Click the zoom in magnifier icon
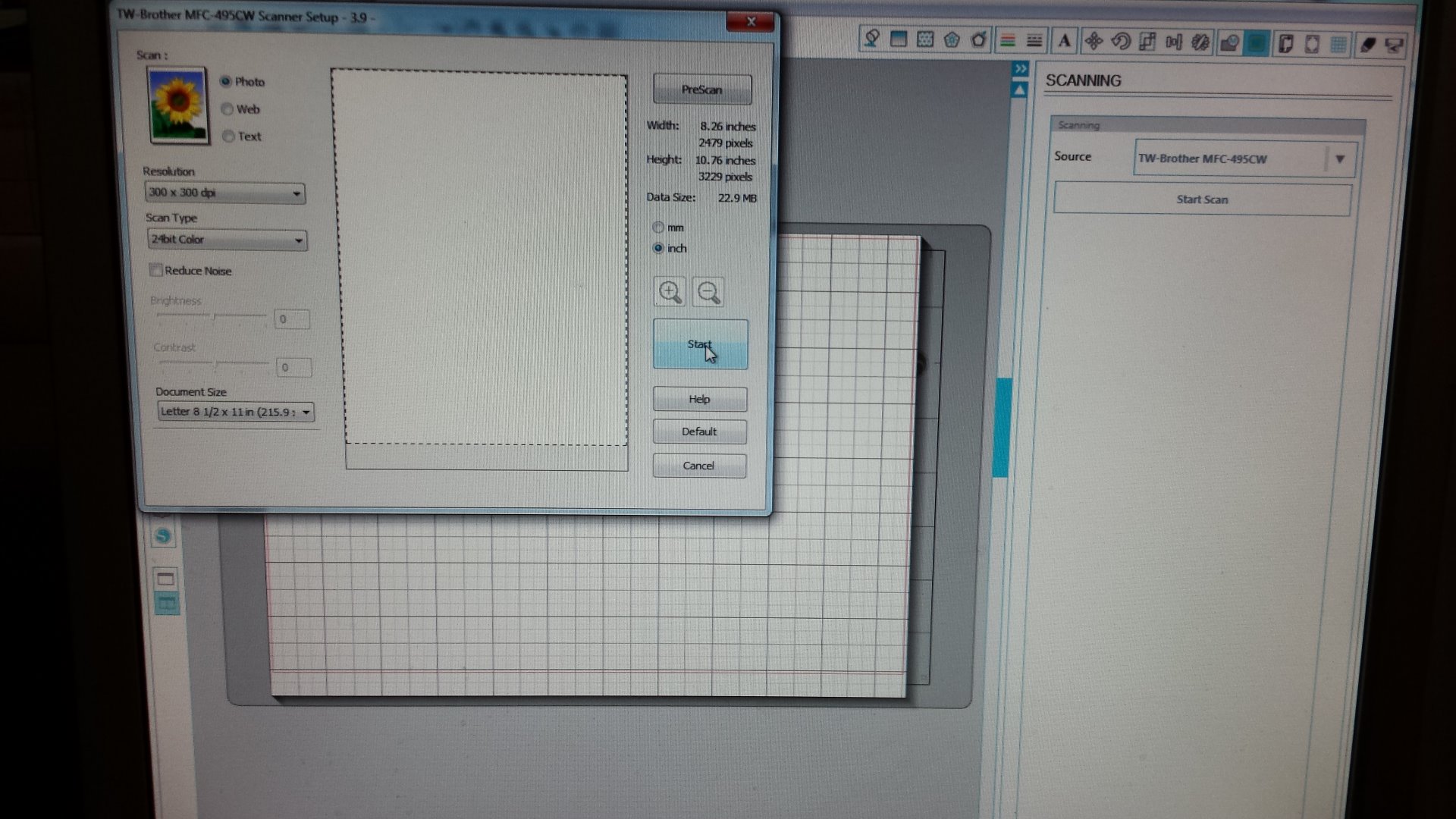 pos(670,292)
